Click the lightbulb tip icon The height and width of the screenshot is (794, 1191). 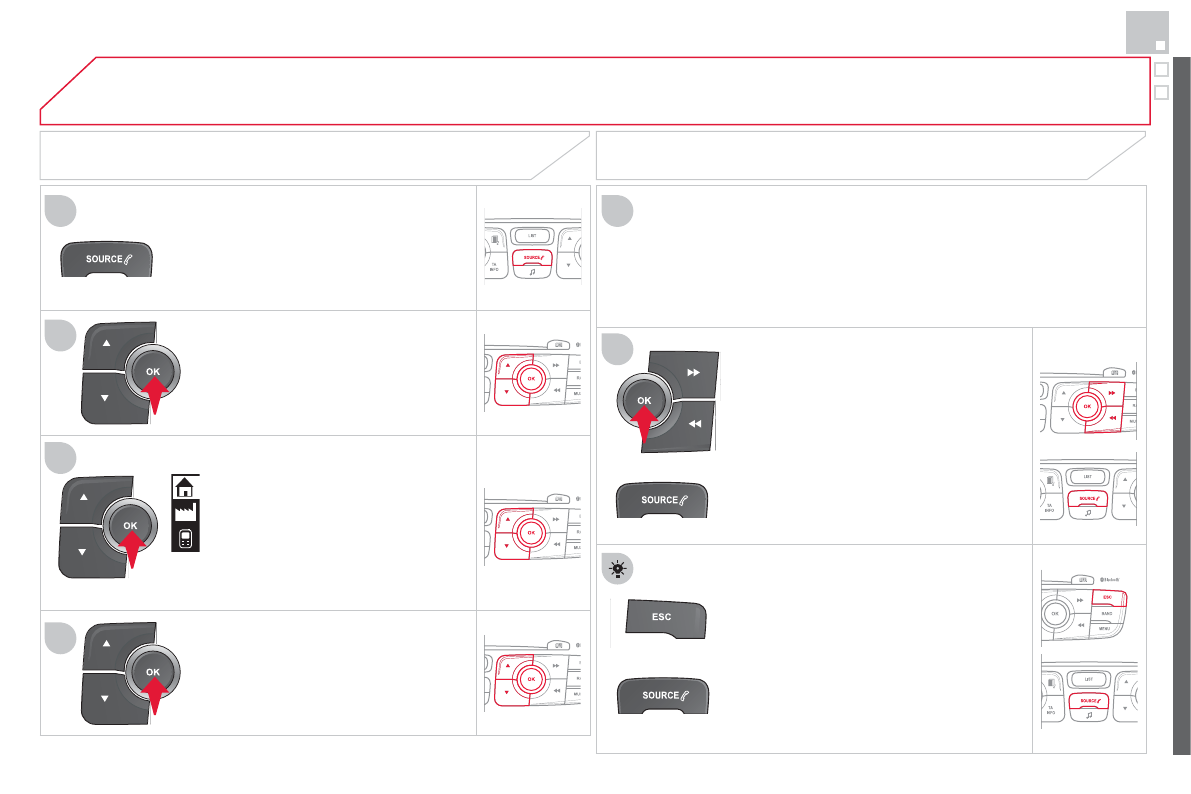click(x=619, y=569)
